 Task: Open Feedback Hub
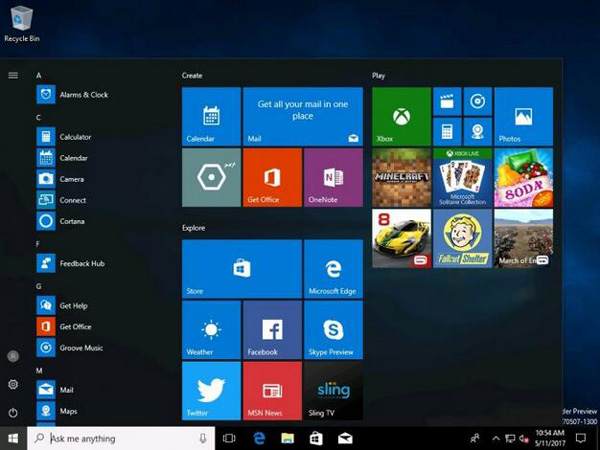[x=71, y=263]
